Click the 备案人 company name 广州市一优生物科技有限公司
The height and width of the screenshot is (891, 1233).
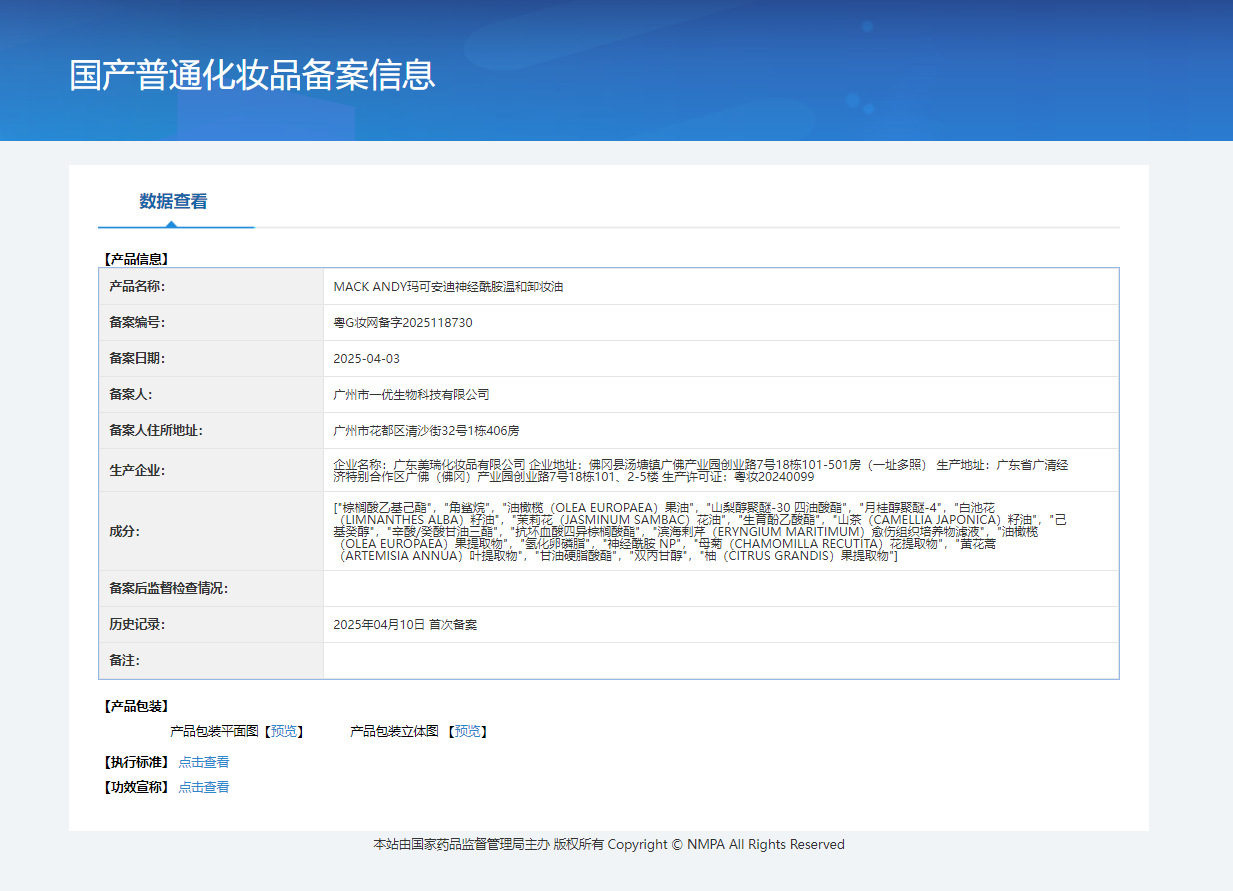411,395
